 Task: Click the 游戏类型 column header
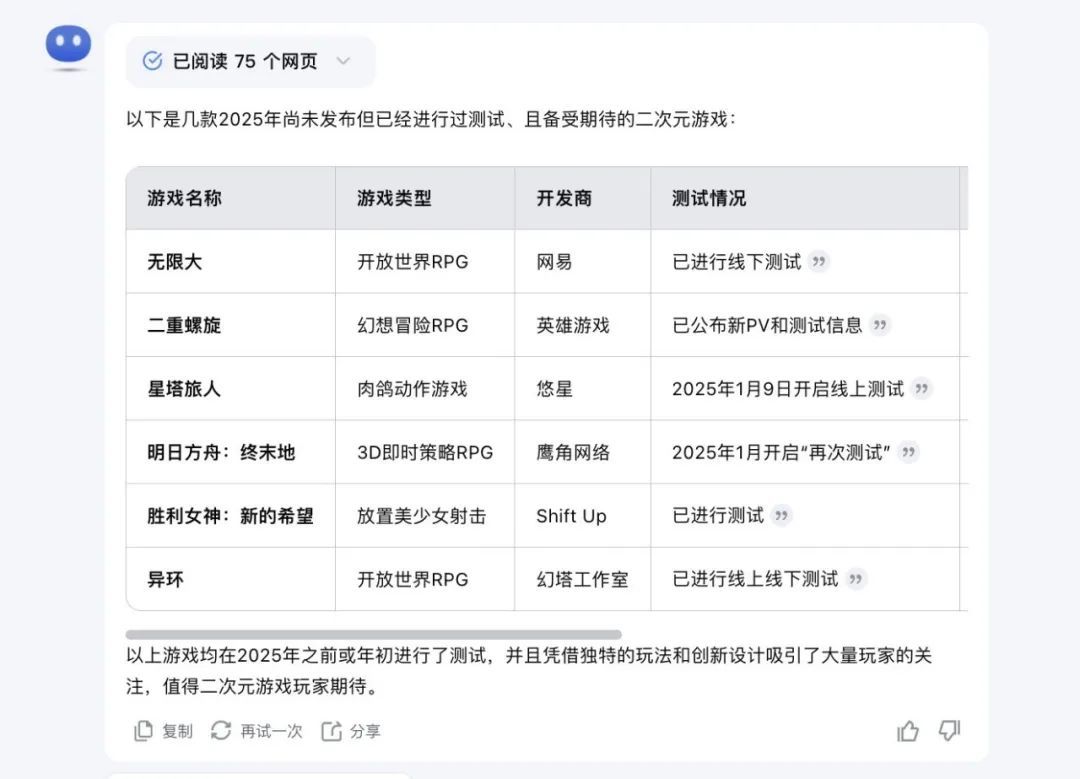pyautogui.click(x=394, y=198)
